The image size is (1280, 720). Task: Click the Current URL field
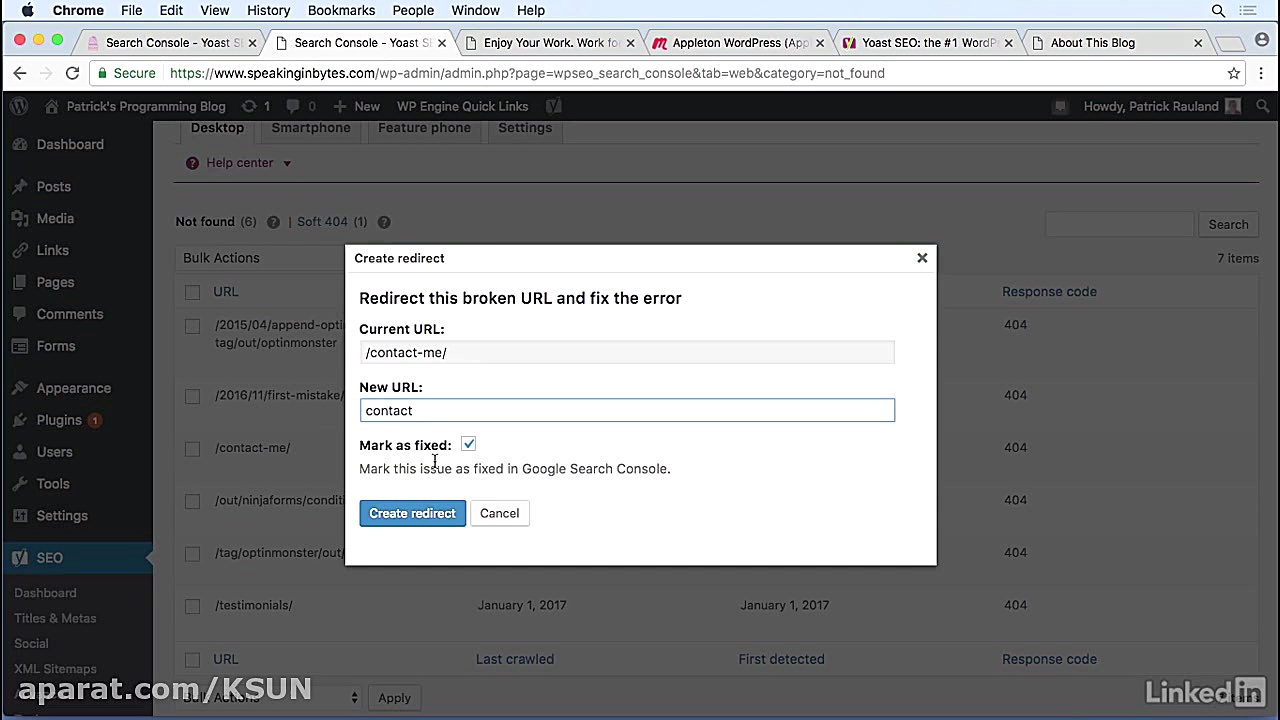(627, 352)
